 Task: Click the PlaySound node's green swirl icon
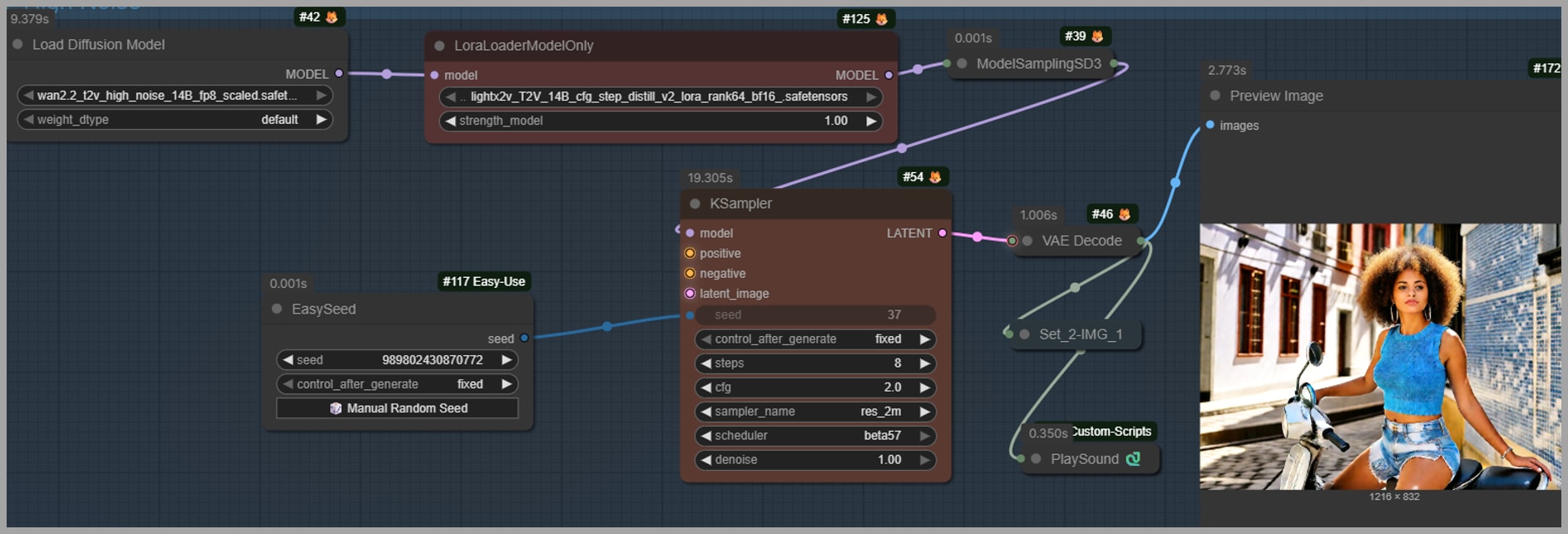click(1133, 459)
